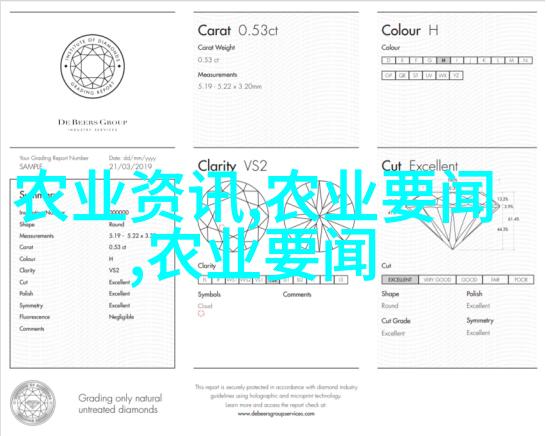Select the EXCELLENT box in cut scale

pos(400,280)
